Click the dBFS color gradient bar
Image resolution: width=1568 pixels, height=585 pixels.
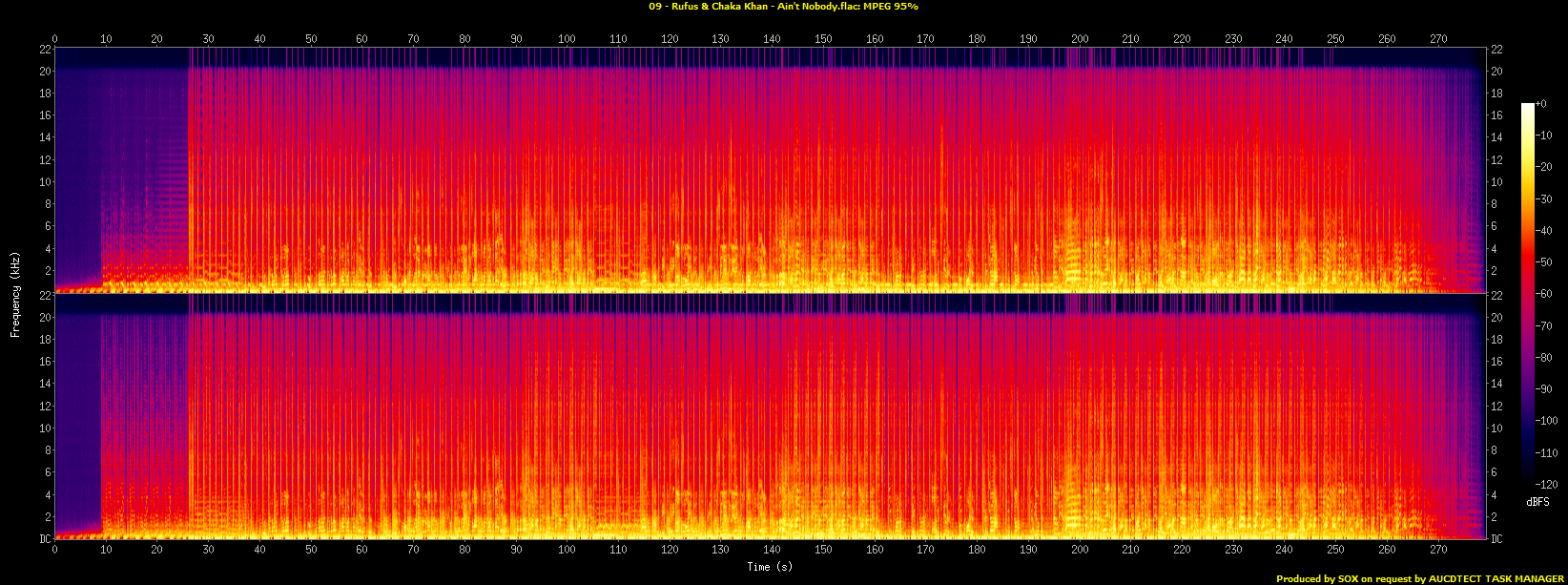pos(1527,294)
